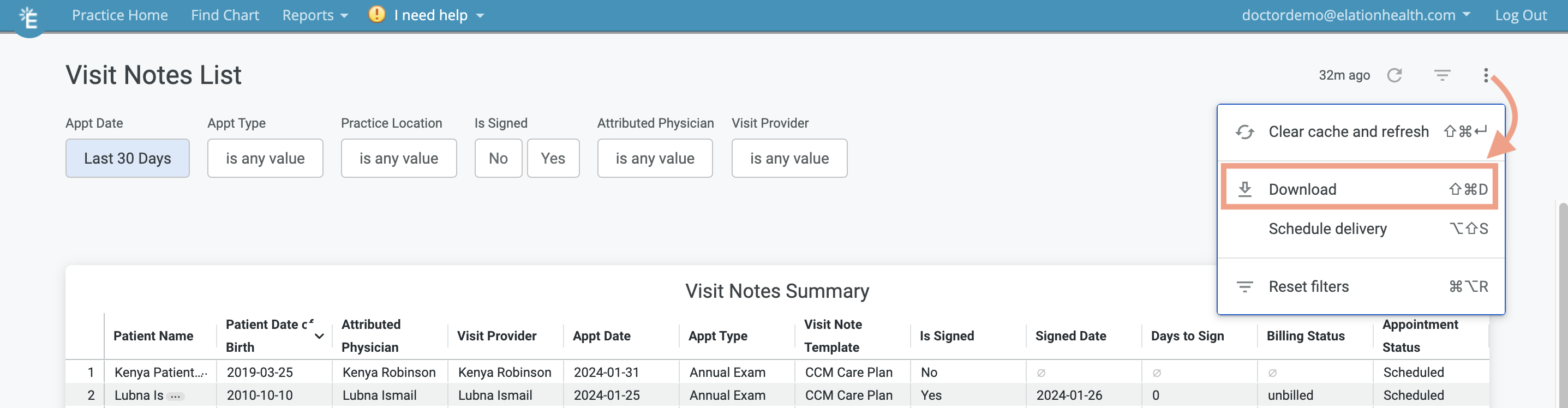The height and width of the screenshot is (408, 1568).
Task: Select the Last 30 Days date filter
Action: 127,158
